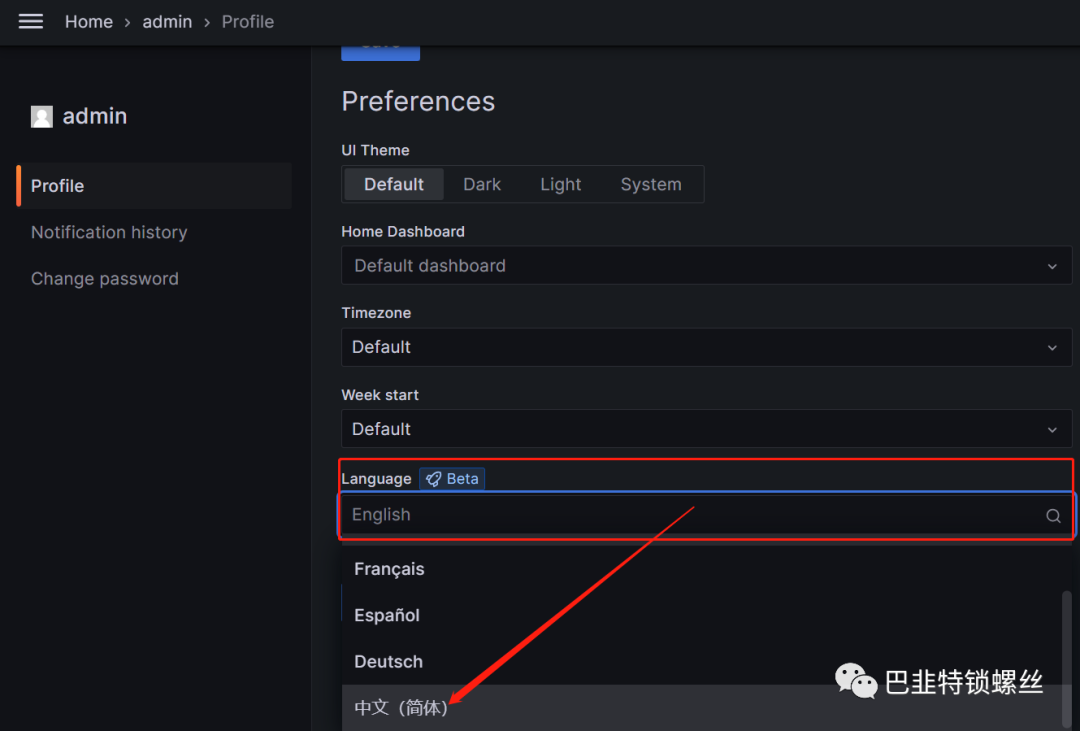The height and width of the screenshot is (731, 1080).
Task: Open the Timezone dropdown
Action: (705, 347)
